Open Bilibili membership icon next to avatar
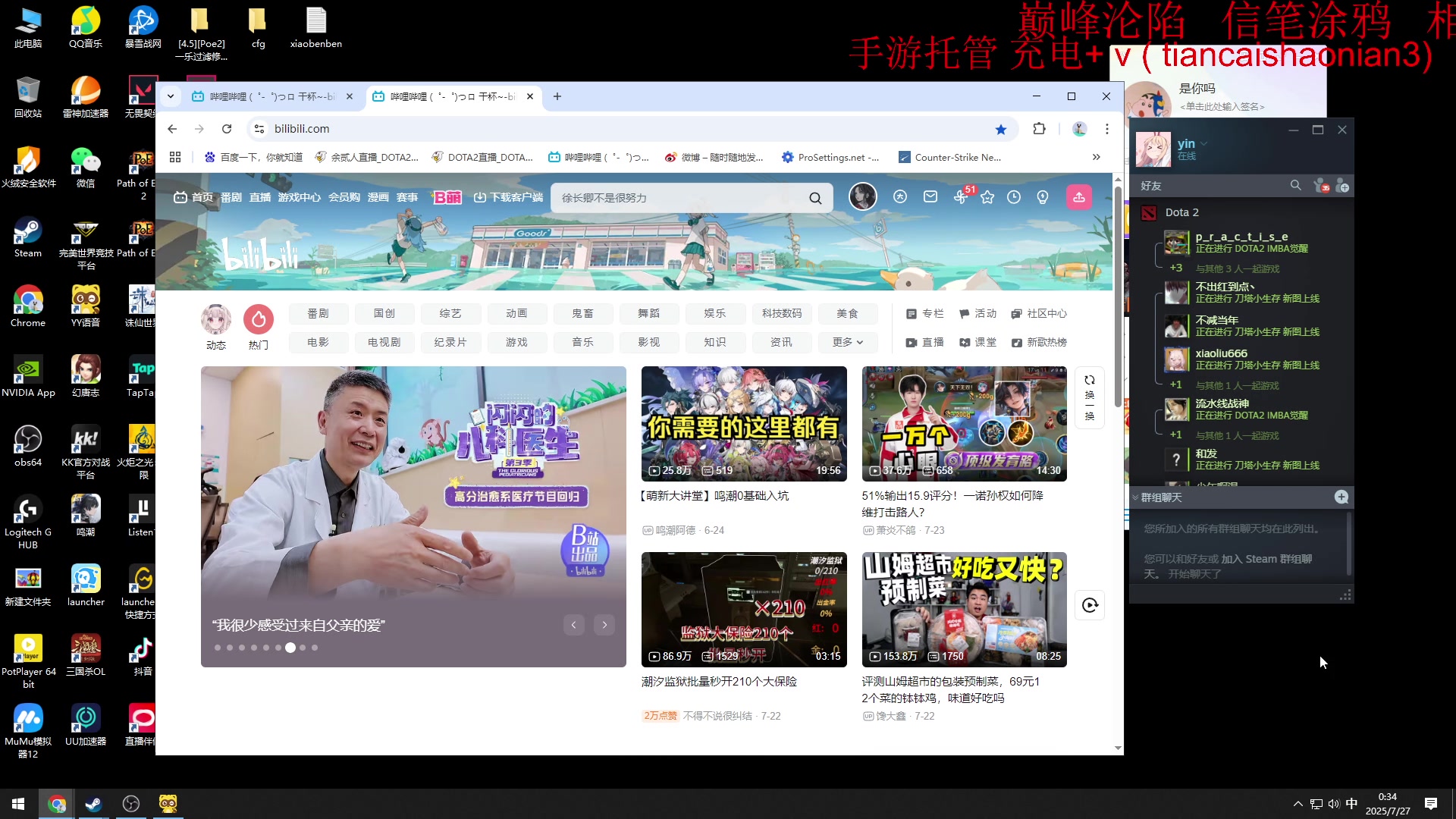This screenshot has width=1456, height=819. [x=900, y=197]
